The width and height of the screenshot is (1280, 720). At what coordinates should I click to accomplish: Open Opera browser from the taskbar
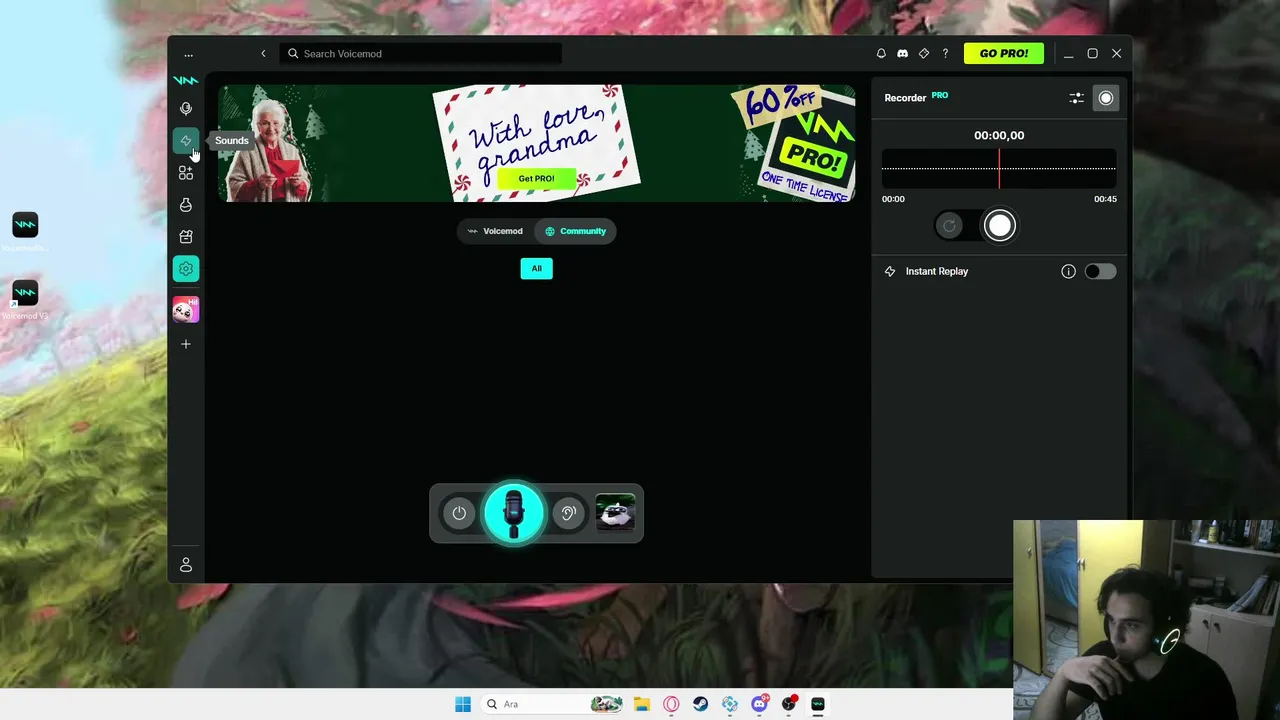pyautogui.click(x=671, y=704)
